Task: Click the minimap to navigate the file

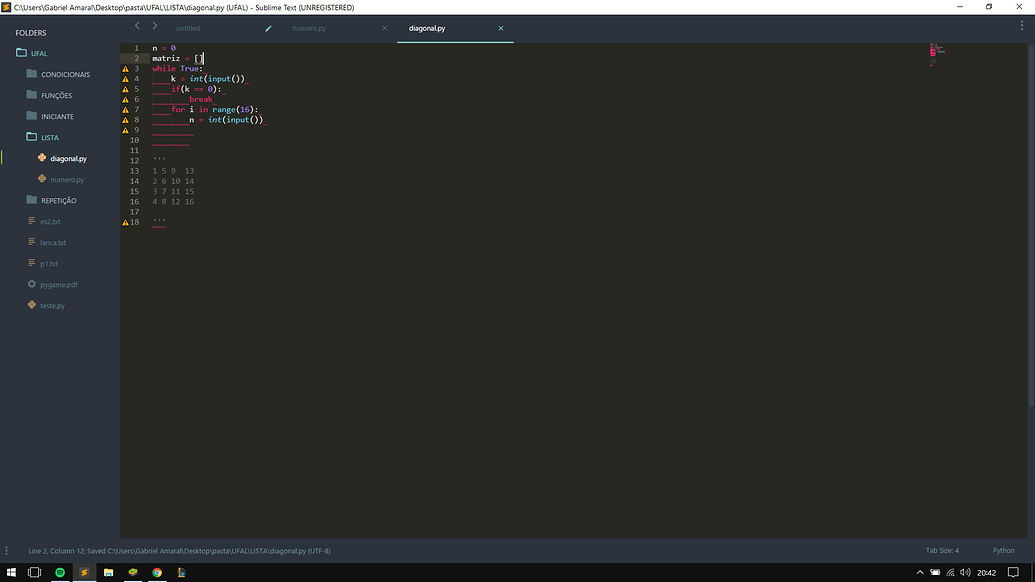Action: pos(936,55)
